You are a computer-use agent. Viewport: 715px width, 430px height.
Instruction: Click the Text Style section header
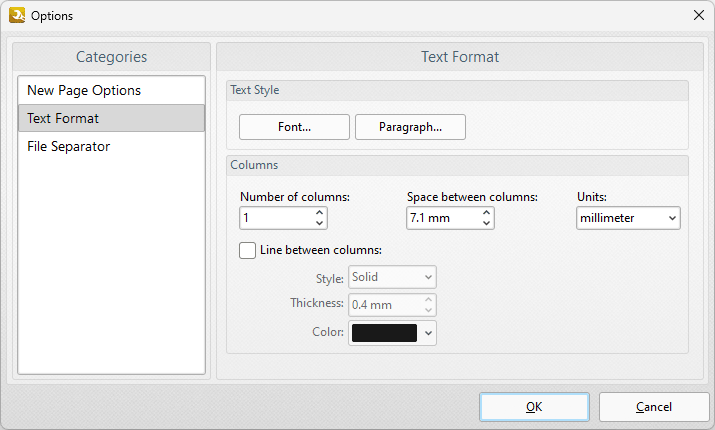pos(457,90)
